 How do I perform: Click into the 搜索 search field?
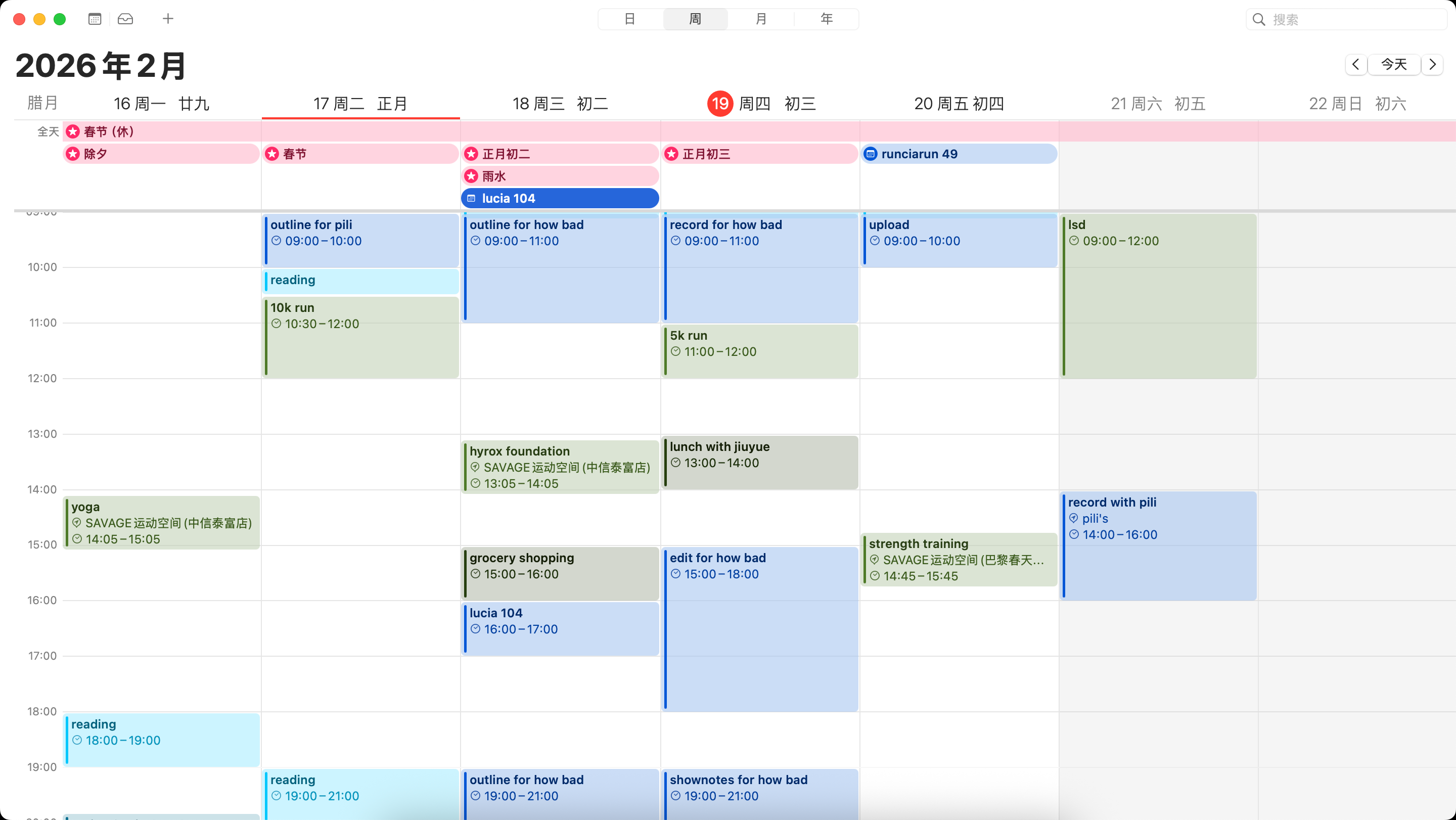tap(1351, 19)
